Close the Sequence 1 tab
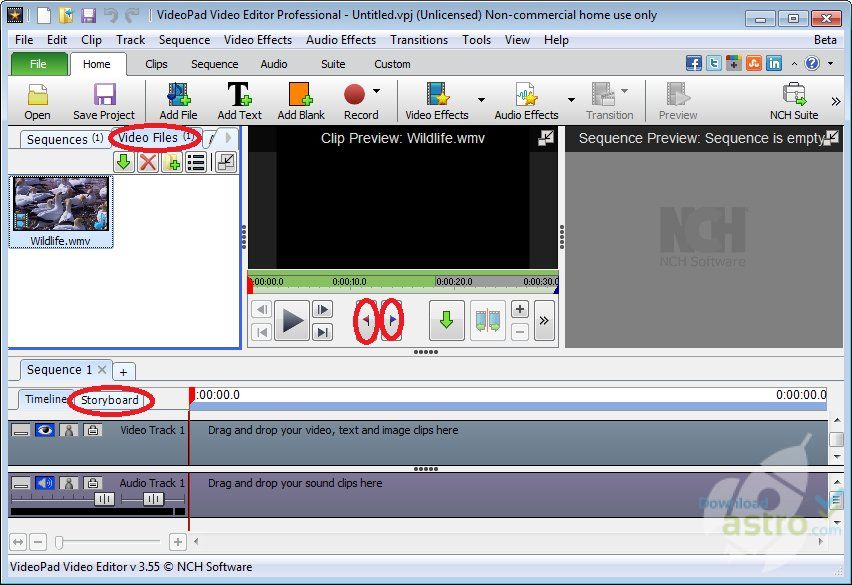The image size is (852, 585). click(x=102, y=369)
